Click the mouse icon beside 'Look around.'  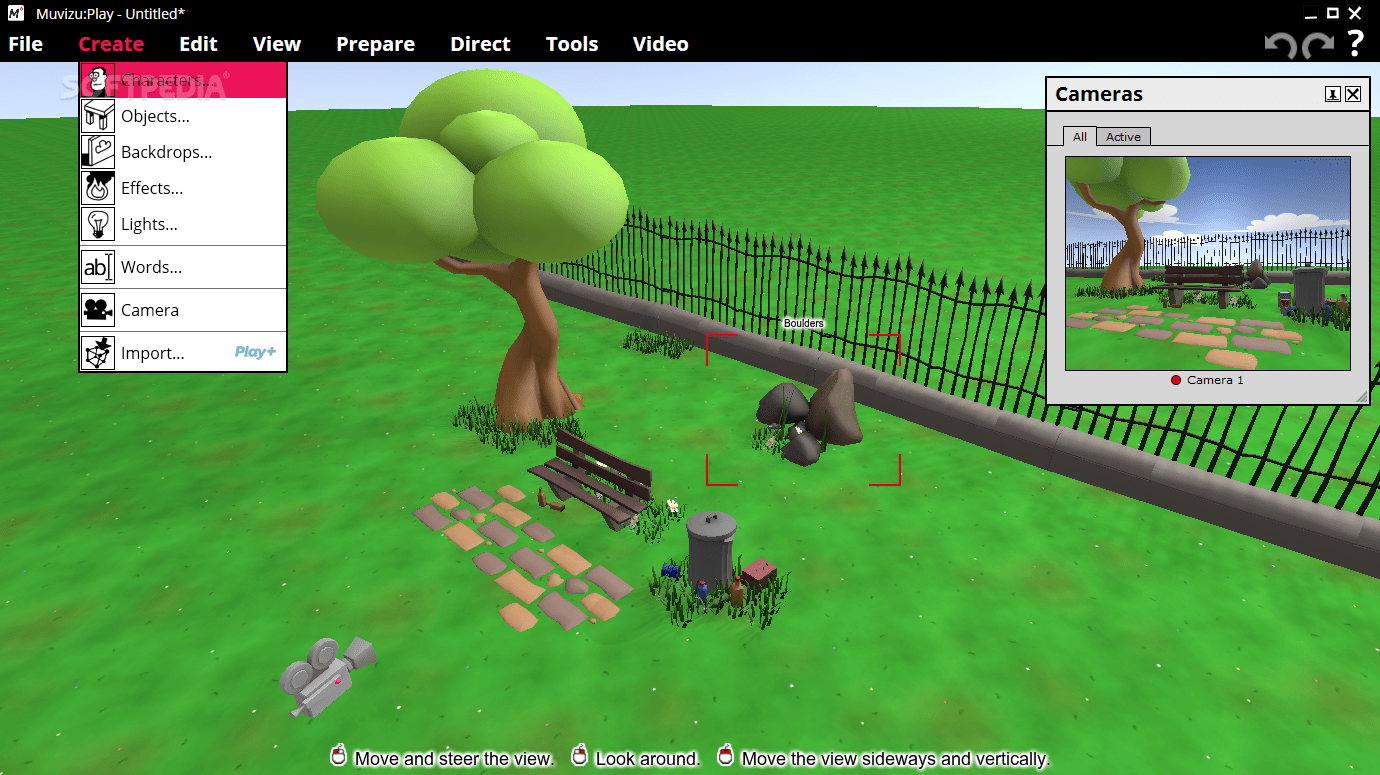tap(579, 755)
